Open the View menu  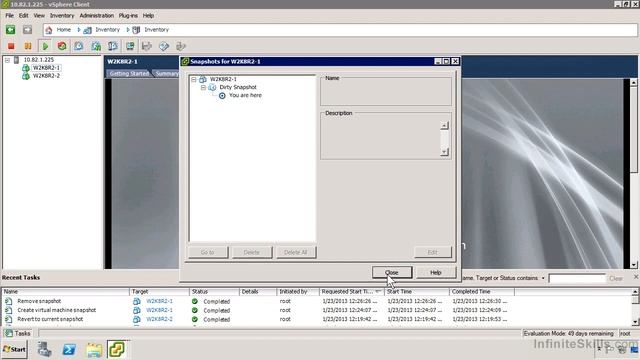[x=39, y=16]
